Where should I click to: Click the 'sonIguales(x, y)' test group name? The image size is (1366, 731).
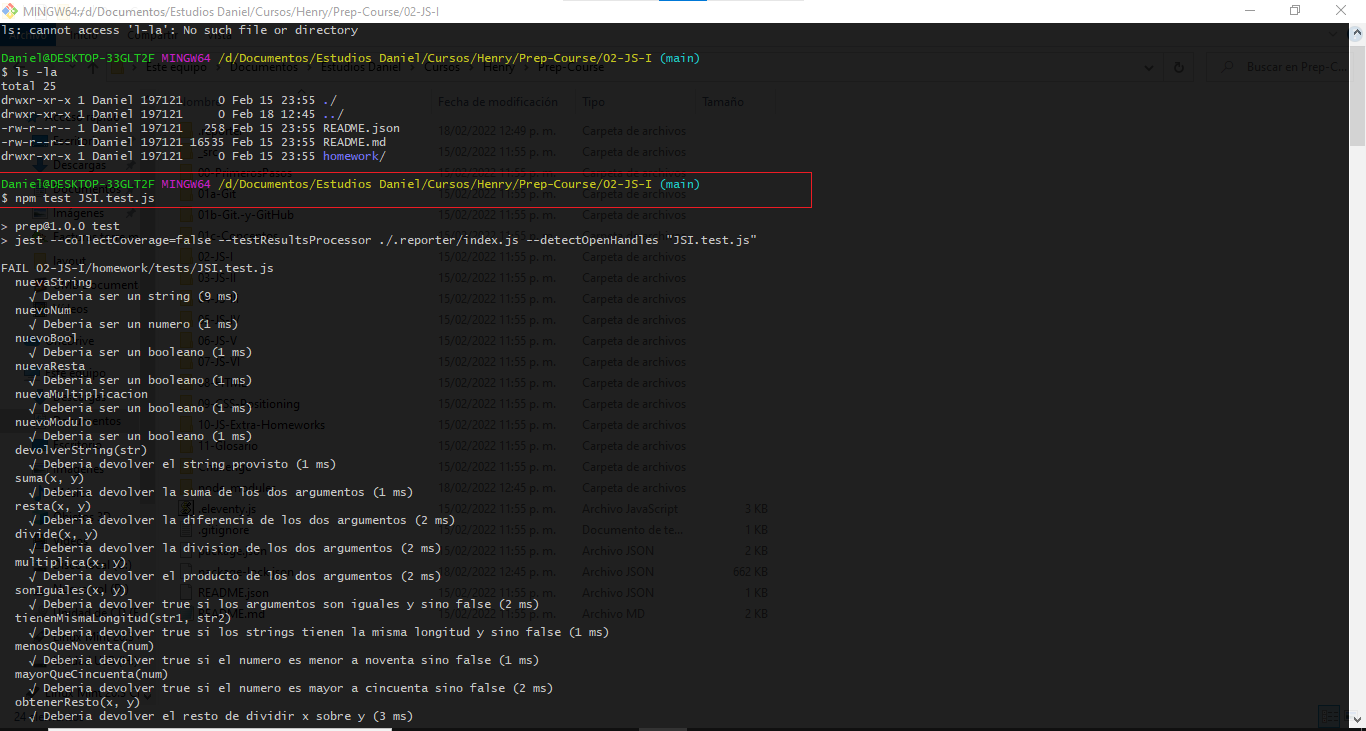(71, 590)
